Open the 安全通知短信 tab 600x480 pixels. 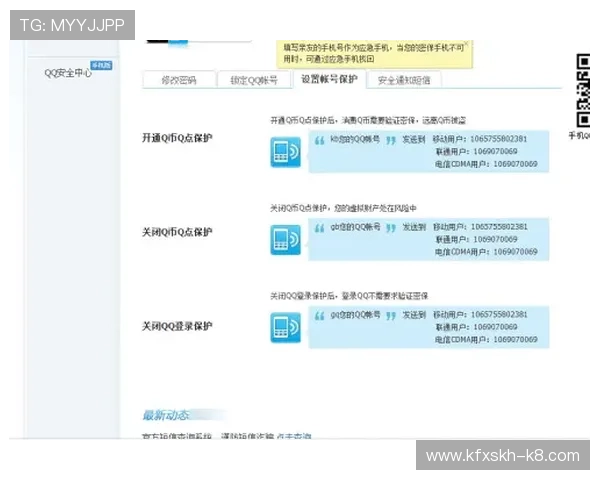tap(404, 80)
